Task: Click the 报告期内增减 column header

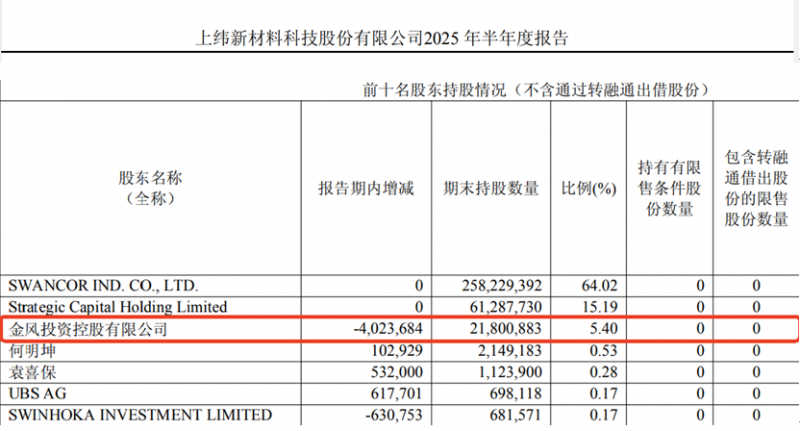Action: click(366, 188)
